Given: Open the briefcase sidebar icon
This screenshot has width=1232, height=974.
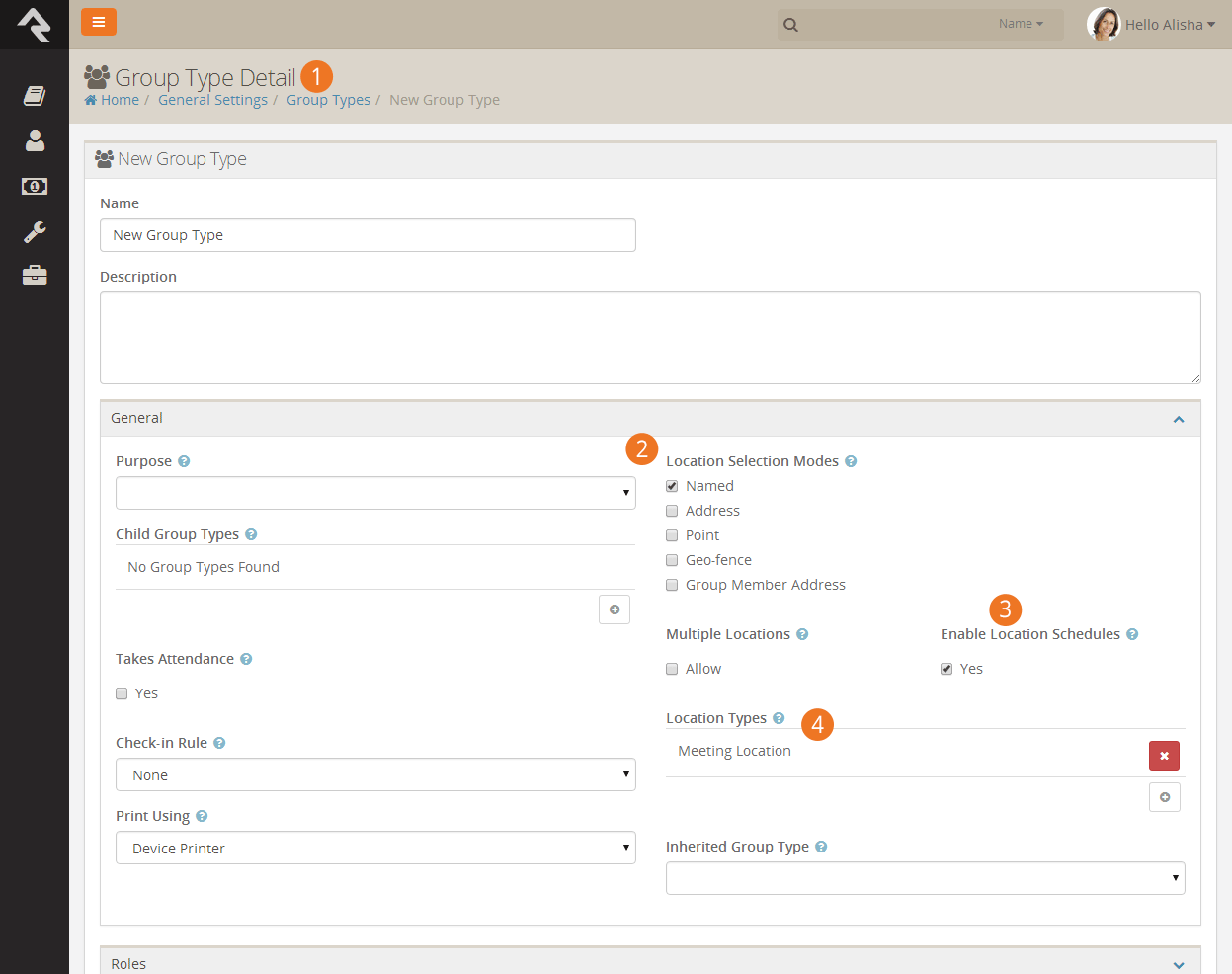Looking at the screenshot, I should [x=35, y=276].
